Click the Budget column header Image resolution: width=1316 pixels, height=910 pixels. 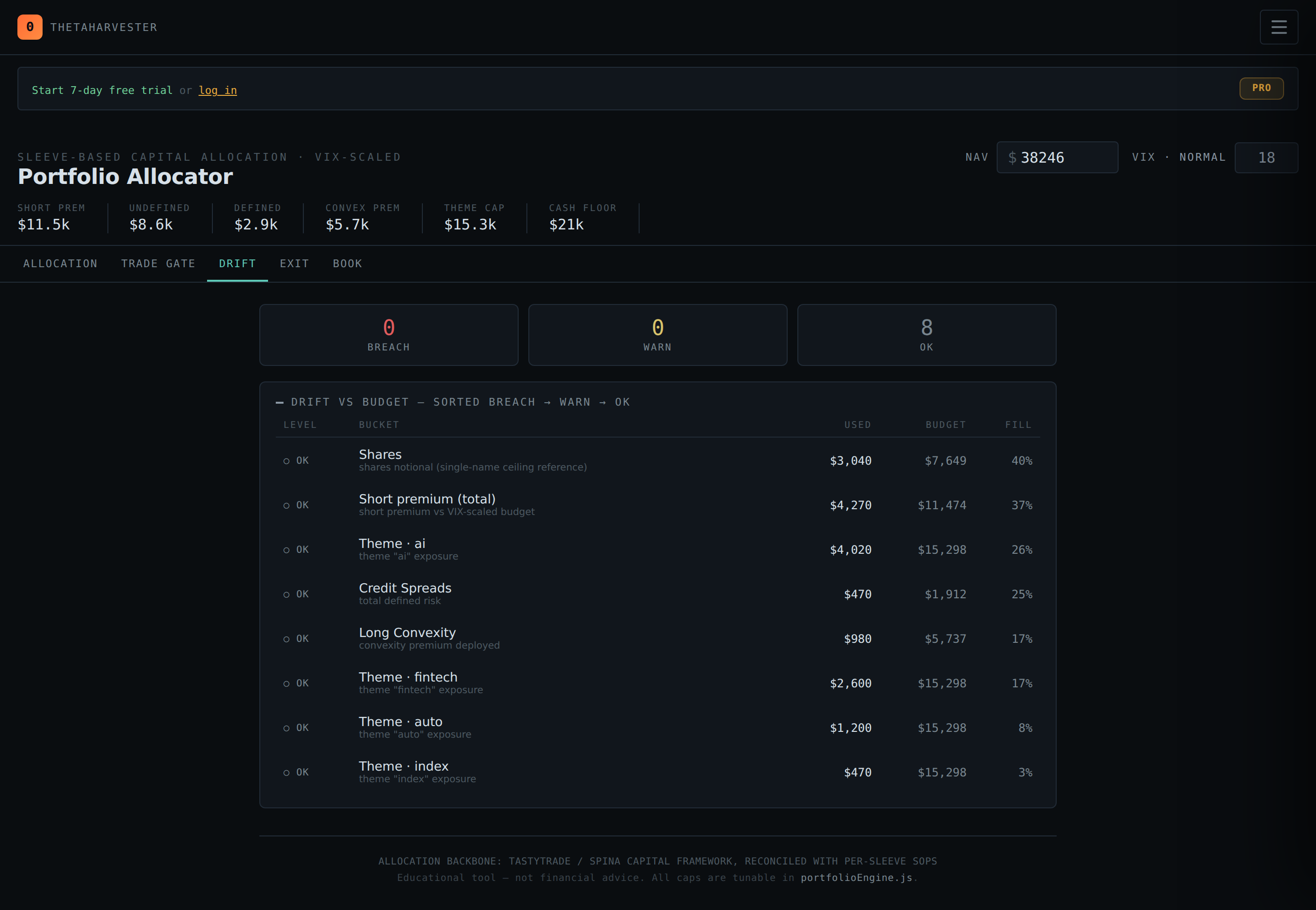pos(945,425)
